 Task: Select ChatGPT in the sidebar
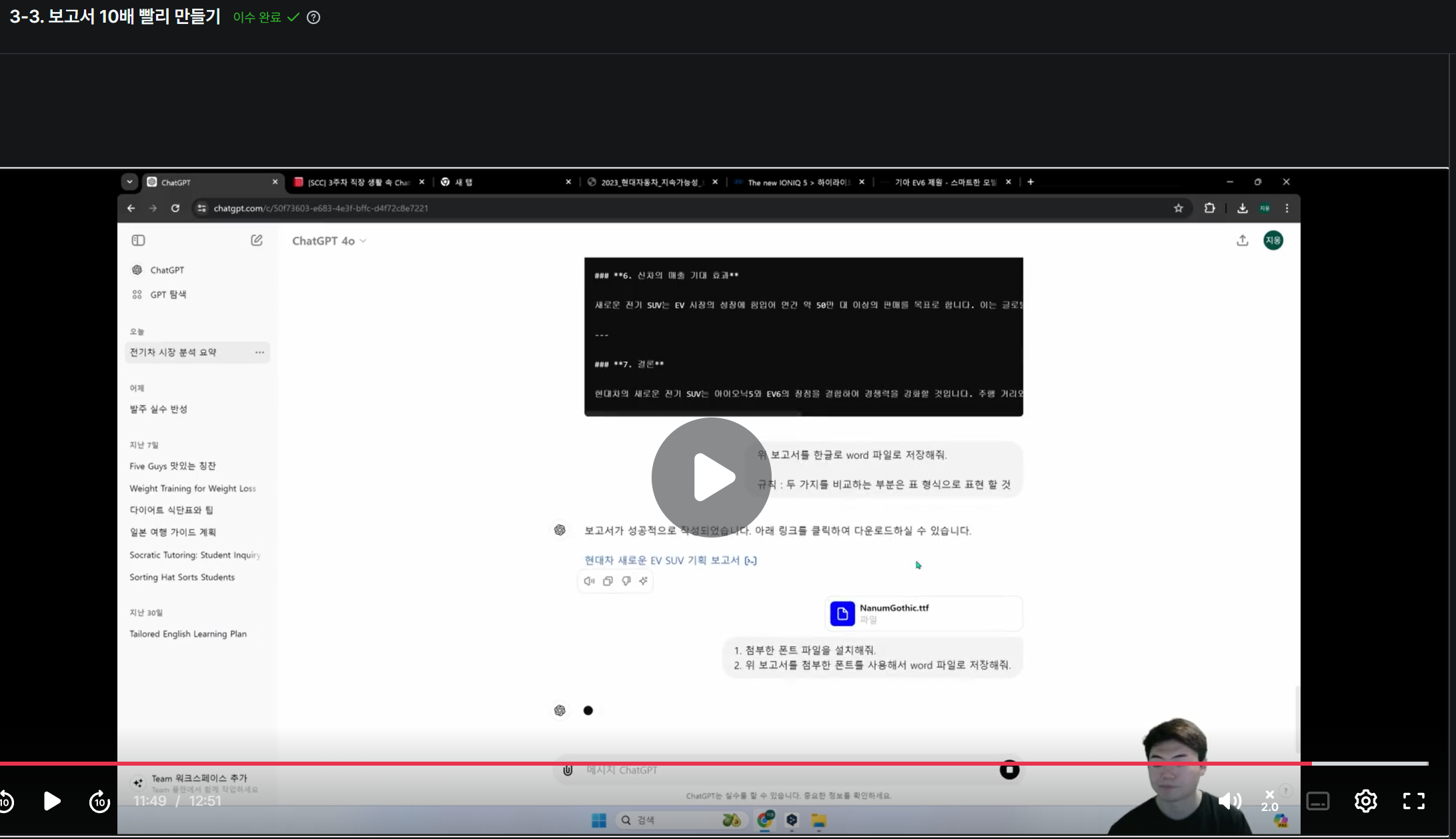coord(167,270)
